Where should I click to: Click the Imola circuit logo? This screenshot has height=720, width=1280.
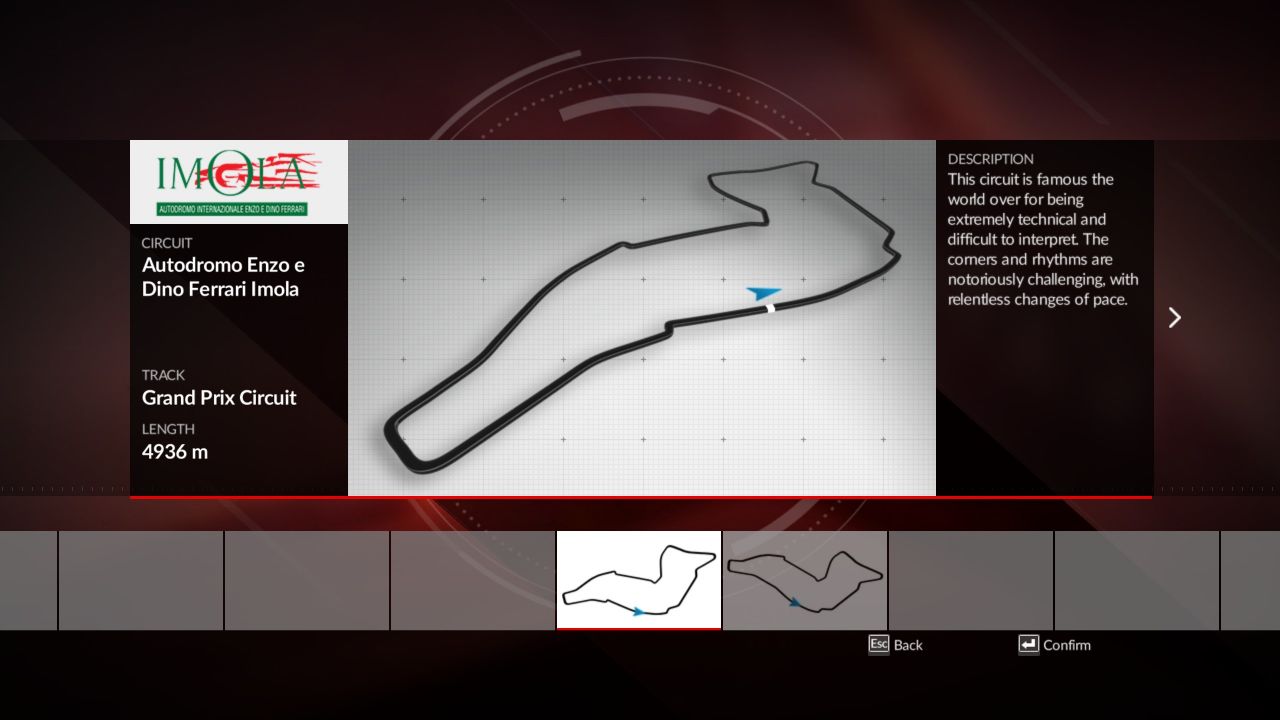click(238, 182)
